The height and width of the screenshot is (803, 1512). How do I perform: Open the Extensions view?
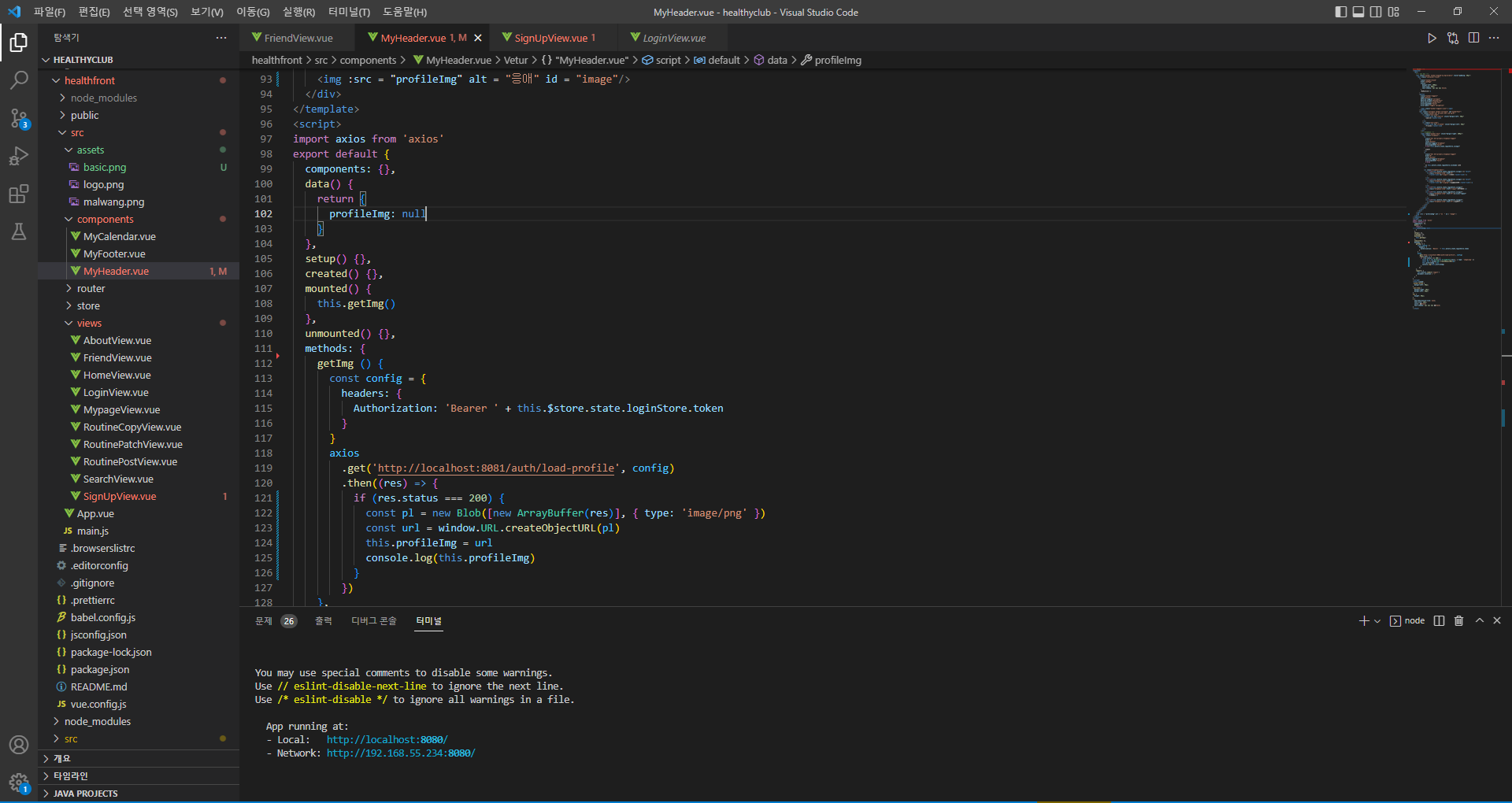click(19, 194)
